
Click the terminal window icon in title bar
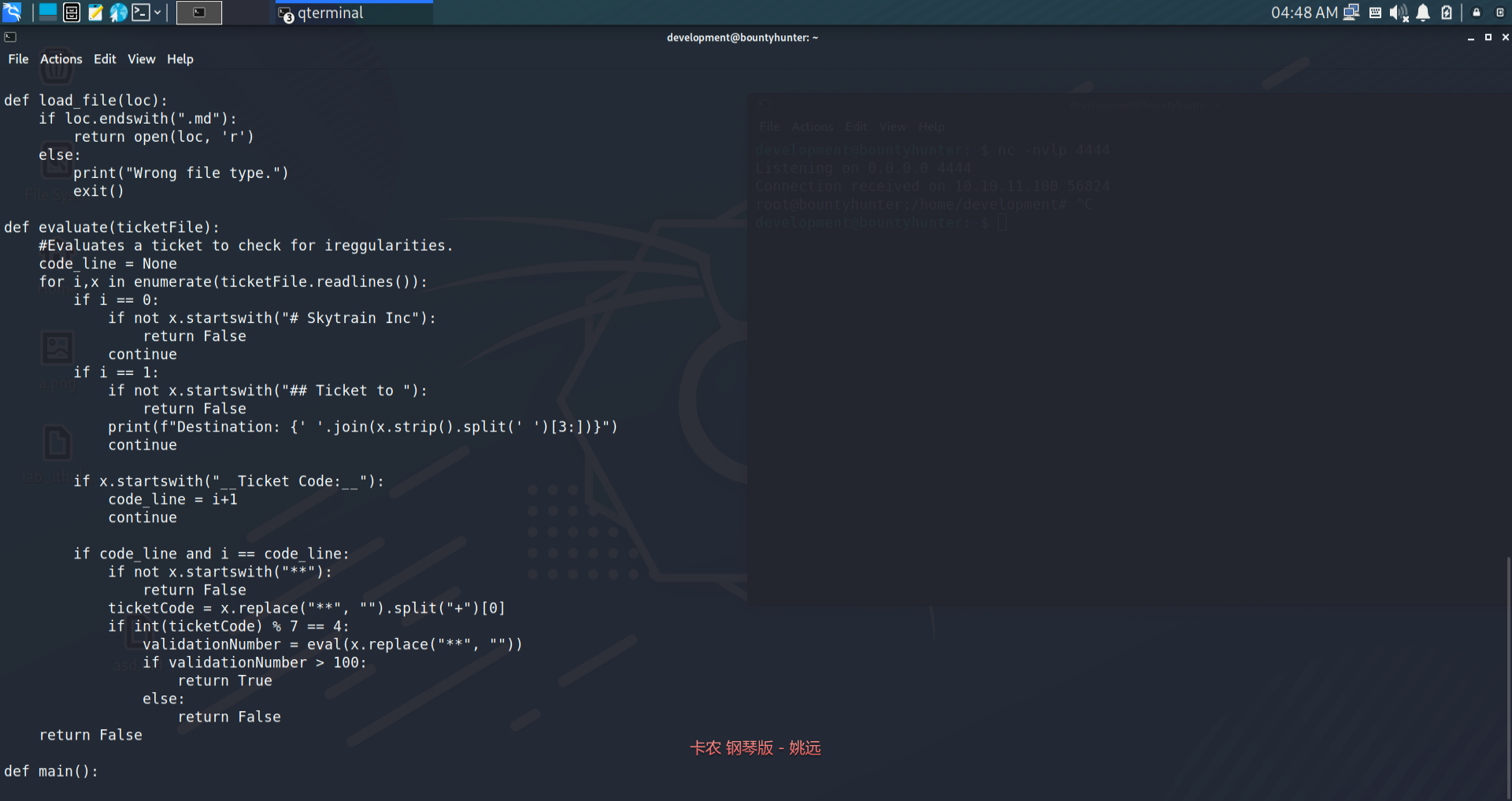tap(10, 37)
